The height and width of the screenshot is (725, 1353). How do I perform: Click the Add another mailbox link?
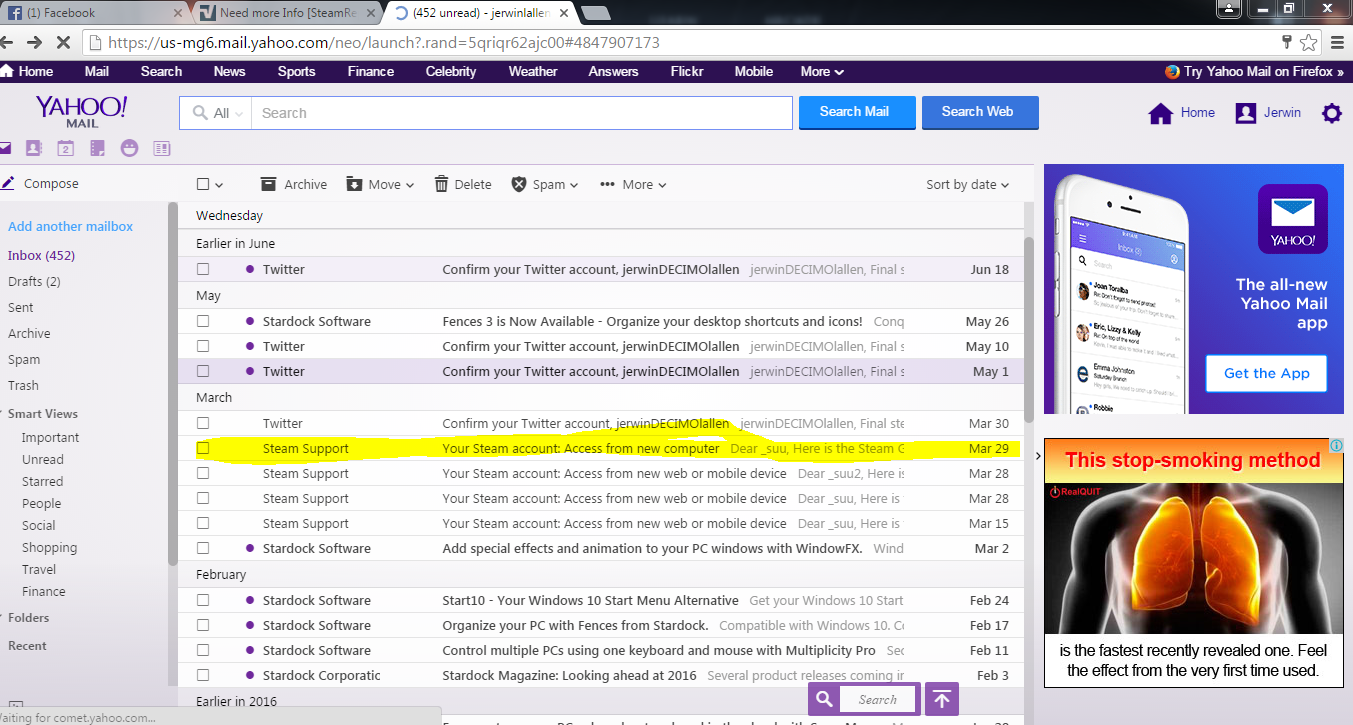[x=70, y=226]
